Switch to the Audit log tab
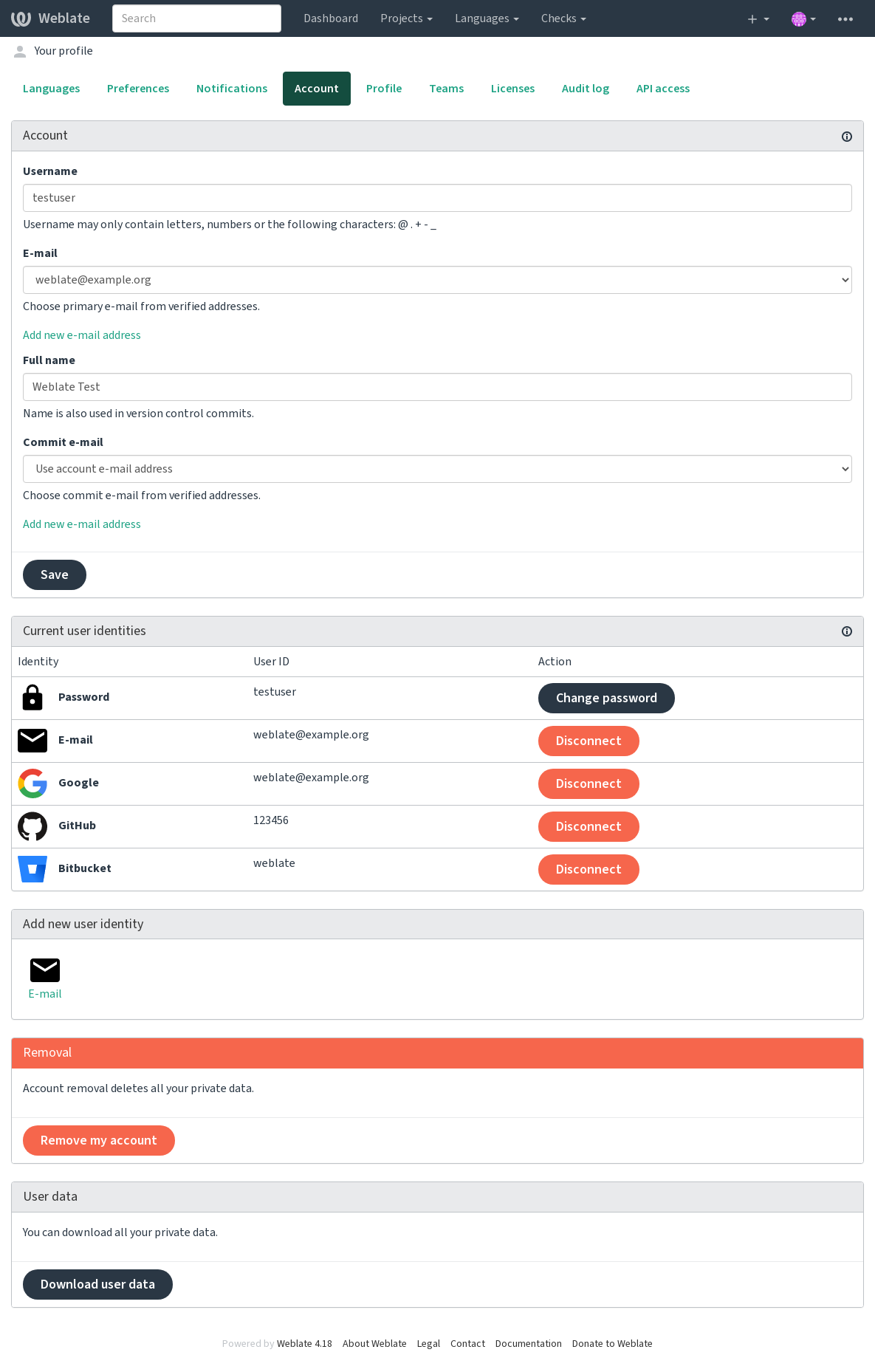Image resolution: width=875 pixels, height=1372 pixels. 586,89
